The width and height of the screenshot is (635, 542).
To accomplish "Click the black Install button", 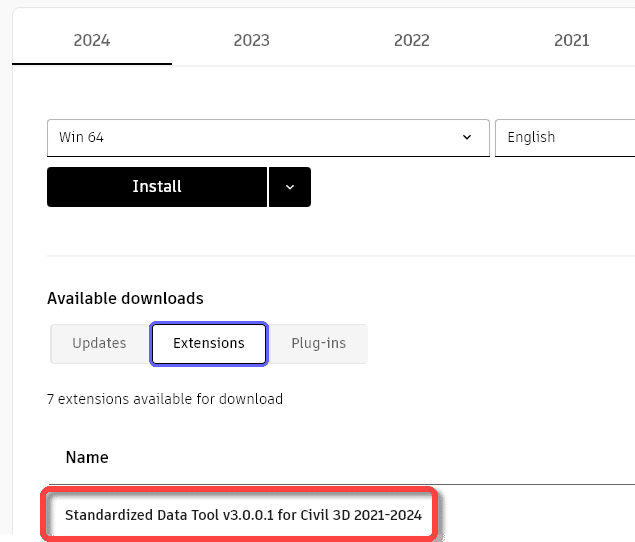I will point(157,187).
